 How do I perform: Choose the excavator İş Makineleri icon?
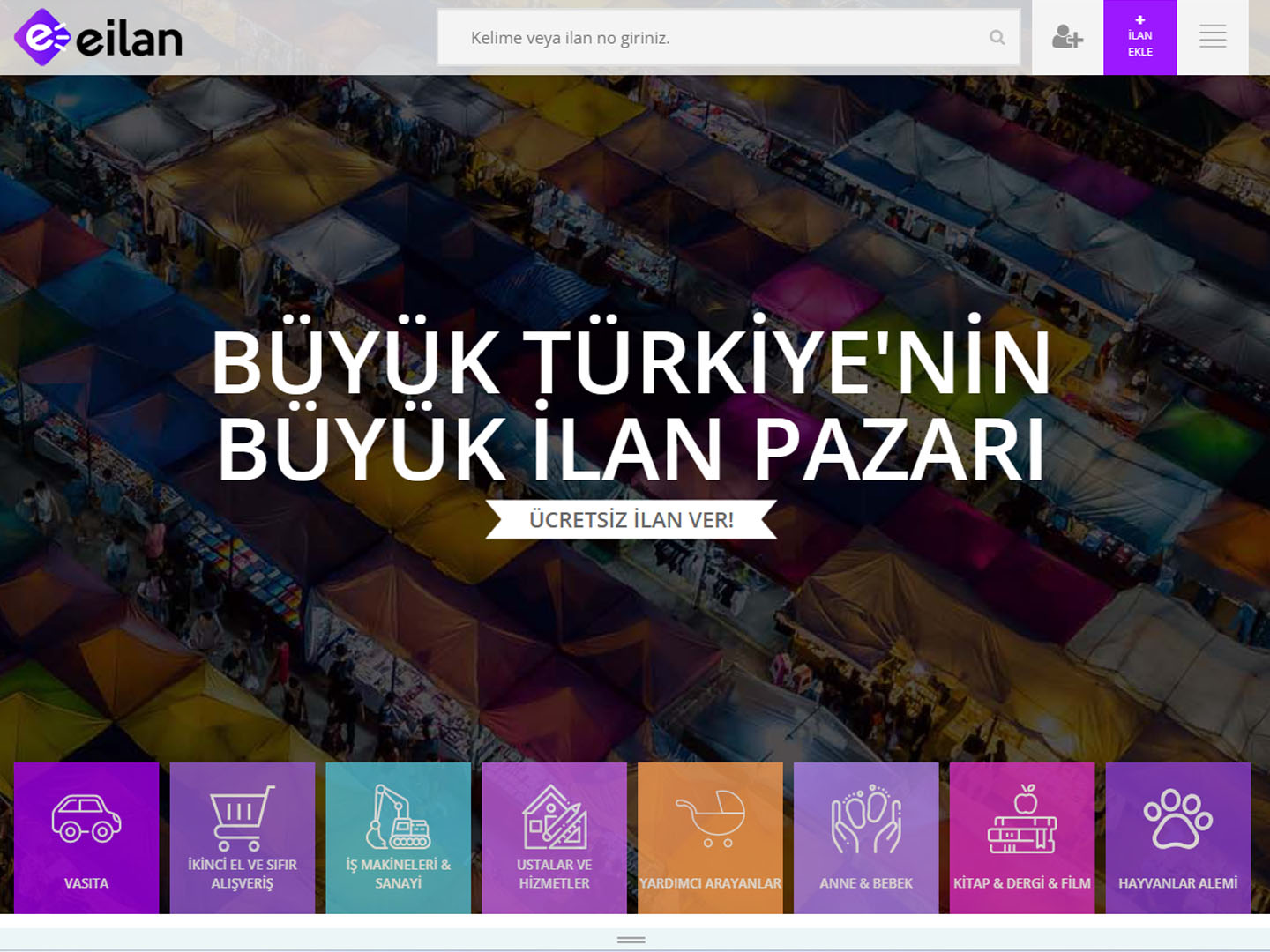click(398, 817)
